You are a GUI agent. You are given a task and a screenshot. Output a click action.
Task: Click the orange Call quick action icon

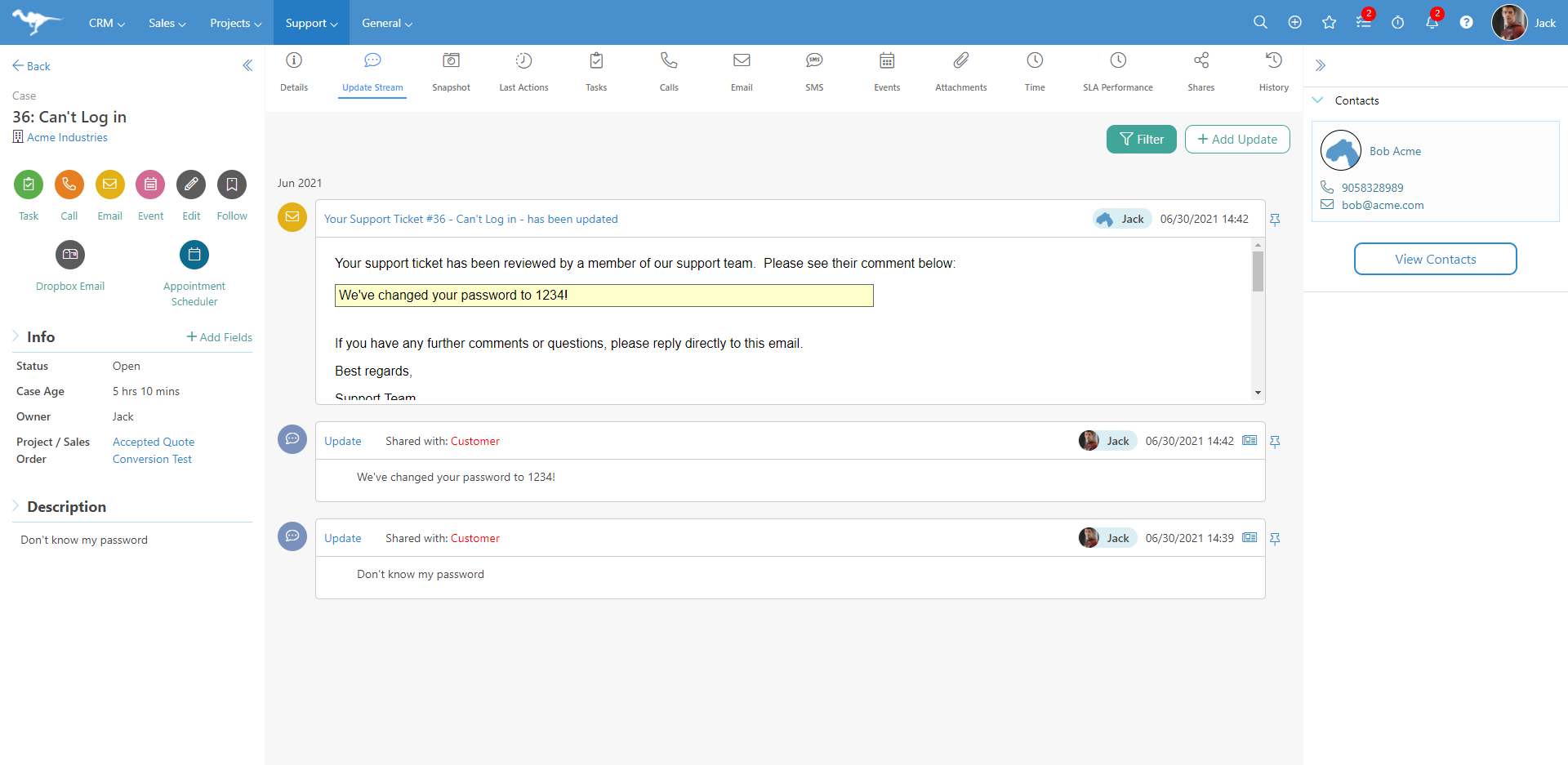[69, 185]
